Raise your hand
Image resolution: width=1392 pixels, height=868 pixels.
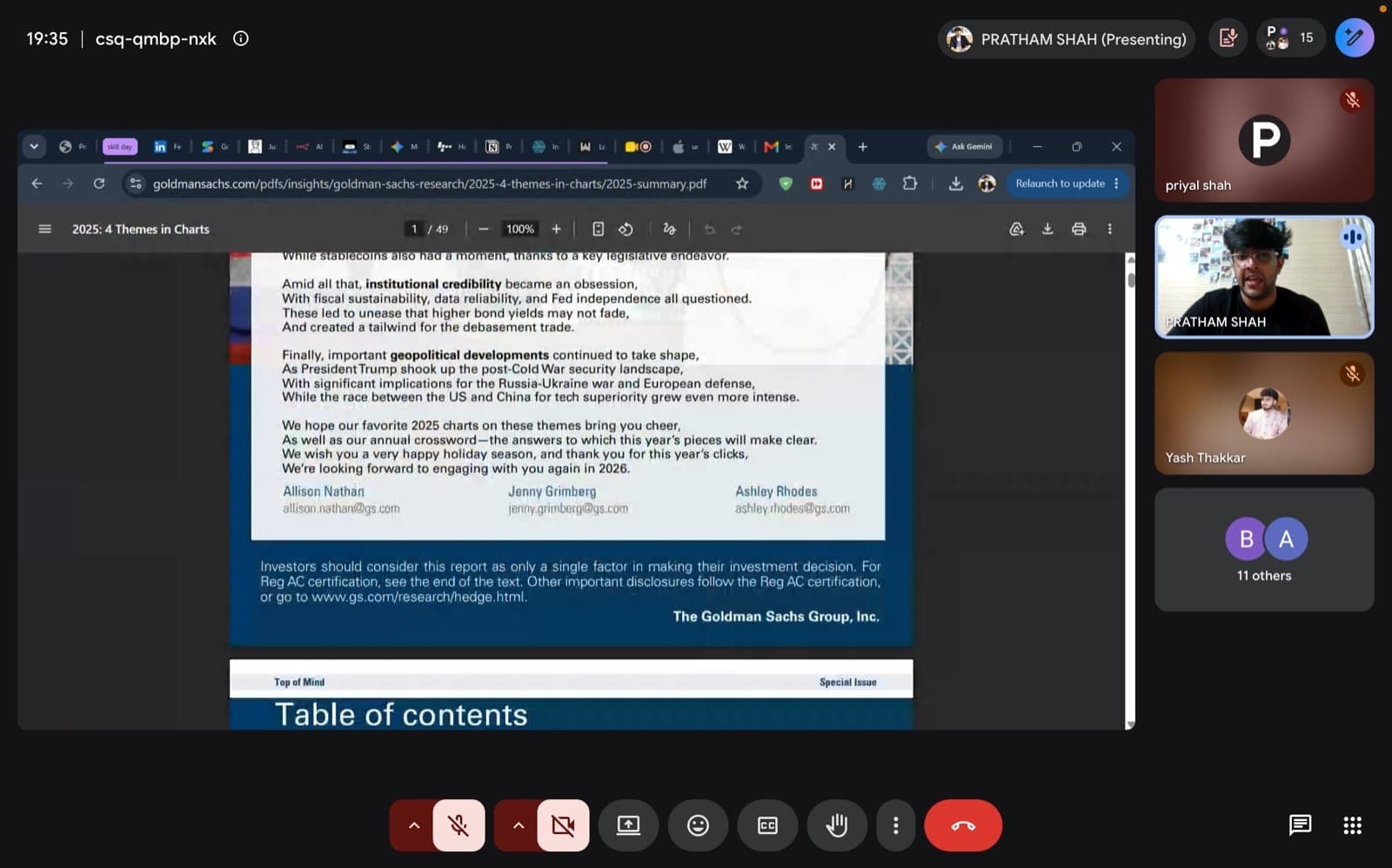click(x=837, y=825)
